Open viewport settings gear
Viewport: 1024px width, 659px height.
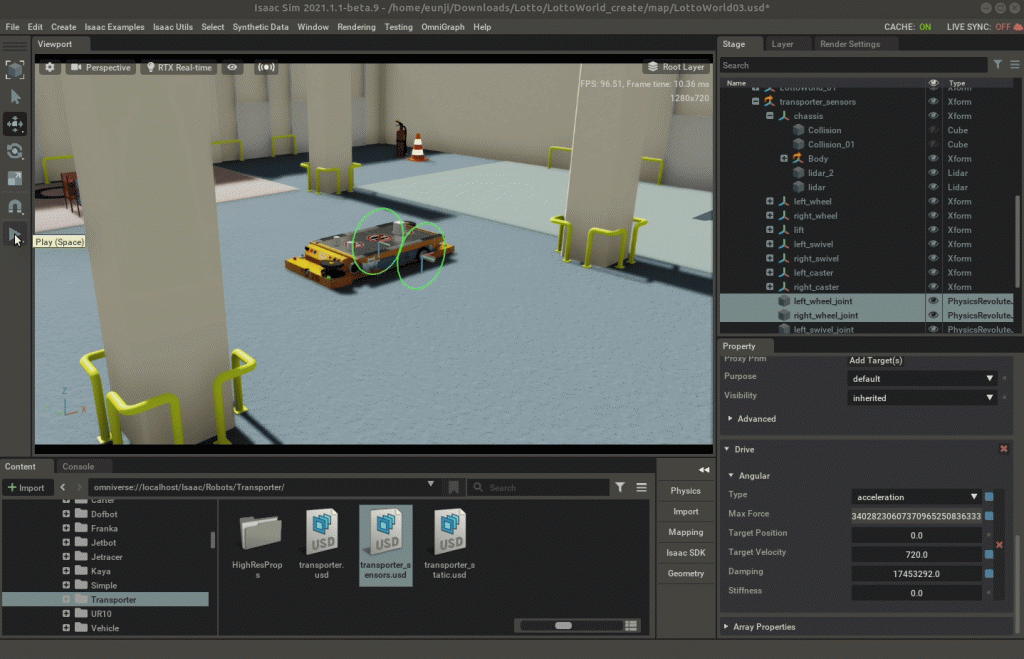pos(50,68)
